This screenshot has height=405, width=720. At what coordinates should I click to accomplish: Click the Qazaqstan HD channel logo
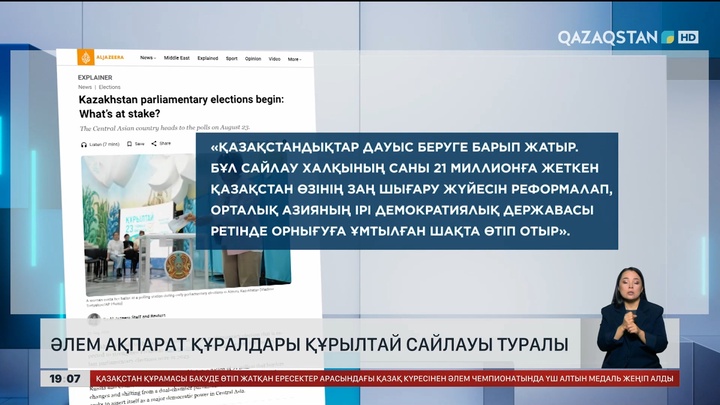(x=628, y=37)
